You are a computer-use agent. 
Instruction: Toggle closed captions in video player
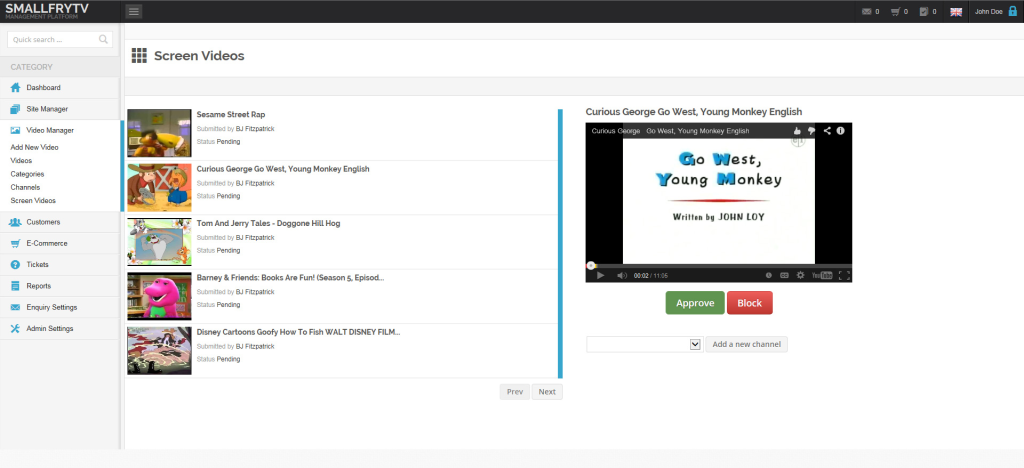[784, 275]
